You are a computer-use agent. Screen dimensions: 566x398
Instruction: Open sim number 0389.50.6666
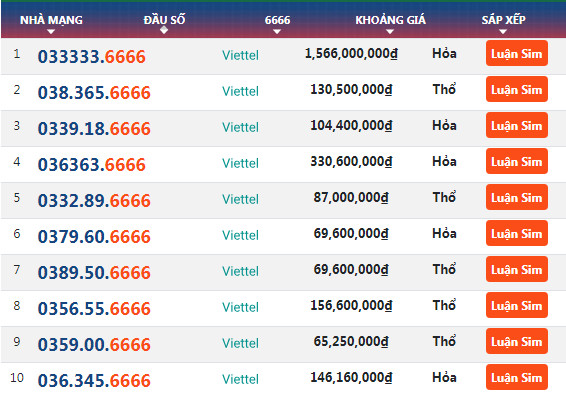(x=94, y=272)
